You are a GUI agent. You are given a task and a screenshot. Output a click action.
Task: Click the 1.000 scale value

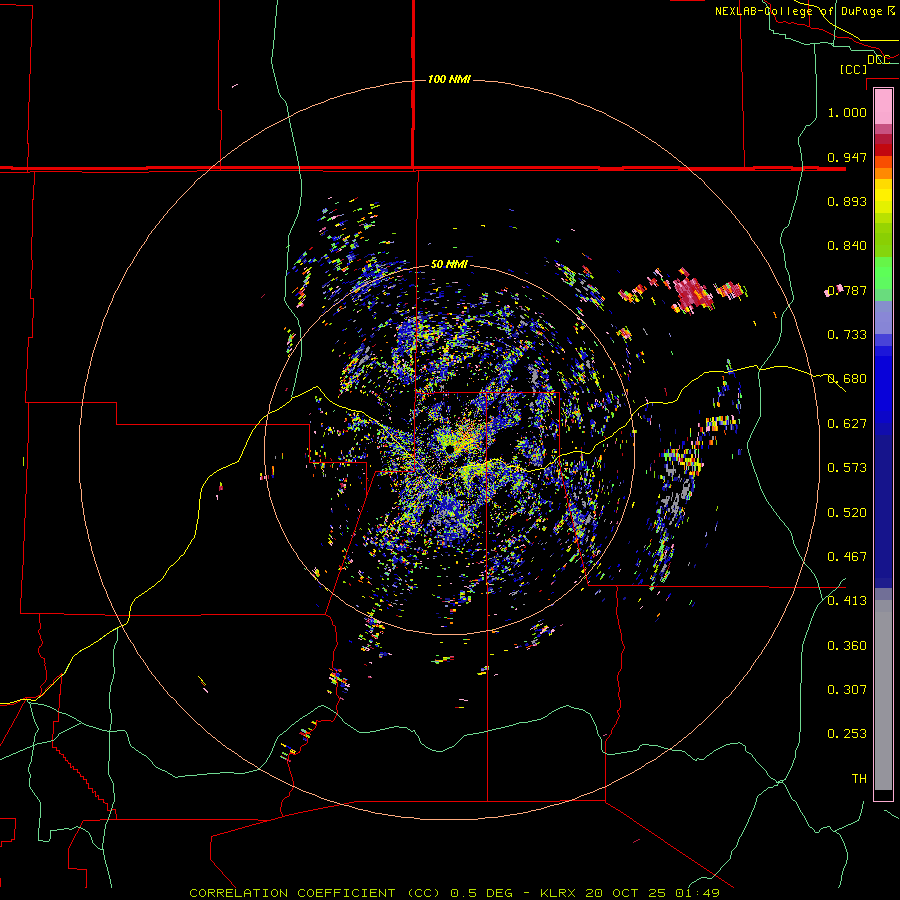coord(847,112)
